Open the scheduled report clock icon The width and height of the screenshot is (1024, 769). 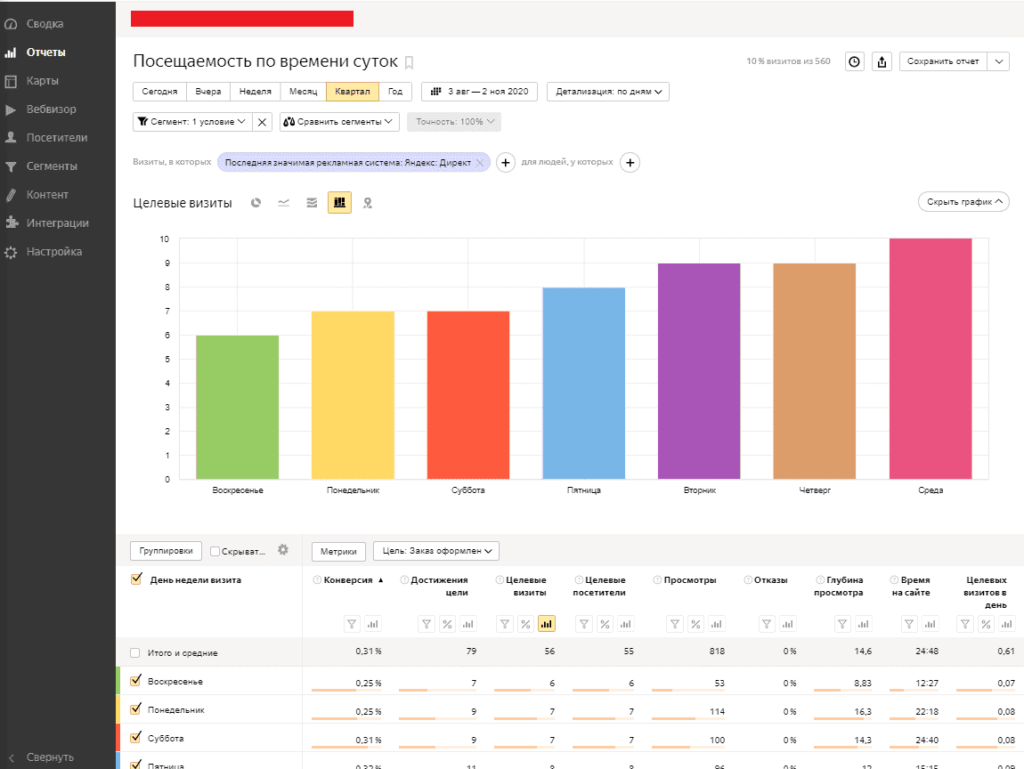(x=854, y=62)
